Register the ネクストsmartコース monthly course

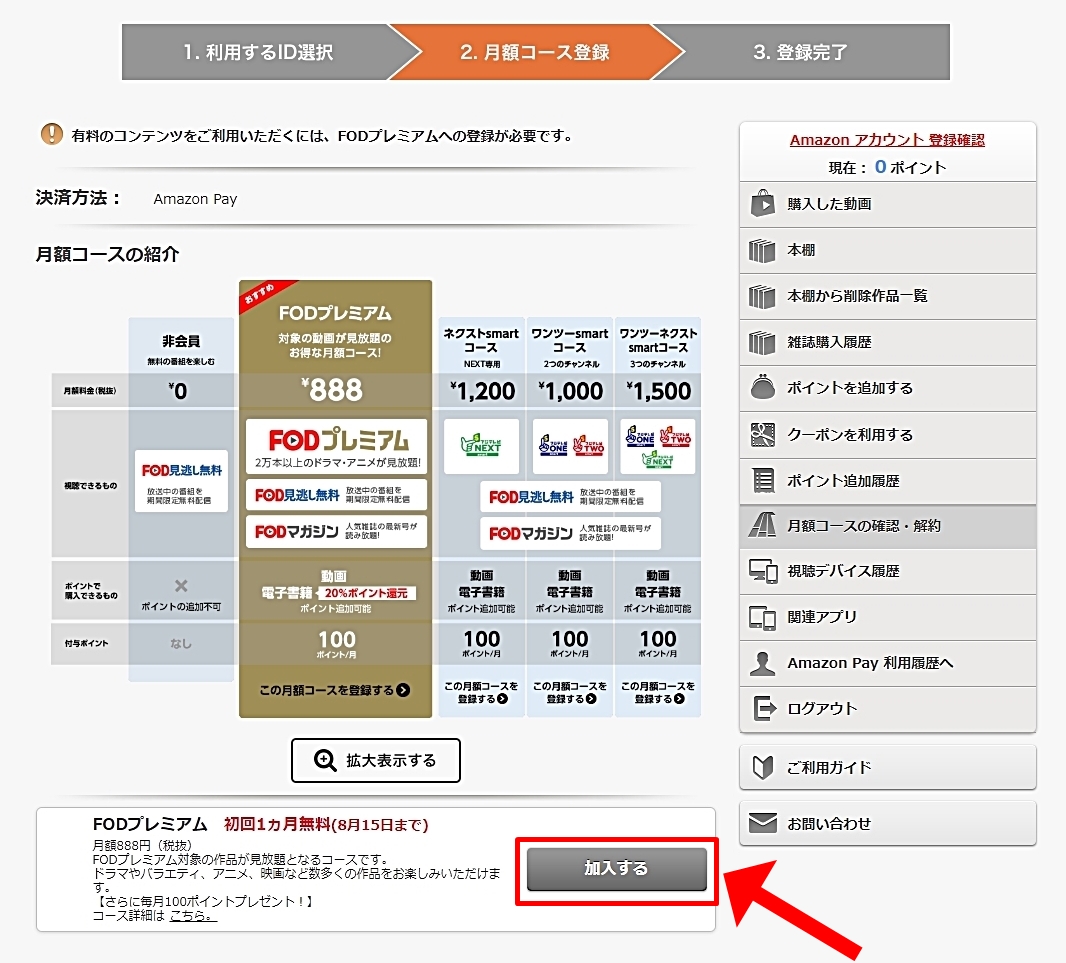tap(481, 692)
